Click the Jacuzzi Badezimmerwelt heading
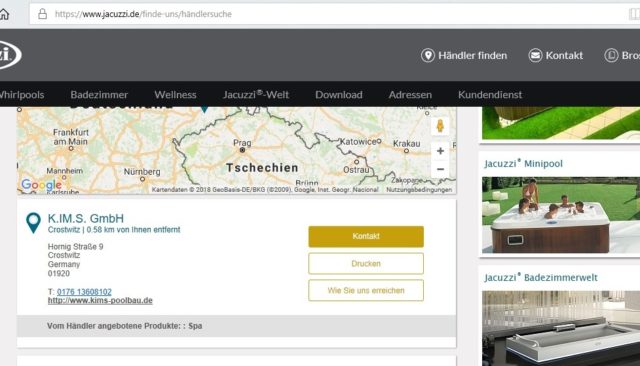Image resolution: width=640 pixels, height=366 pixels. [x=541, y=277]
